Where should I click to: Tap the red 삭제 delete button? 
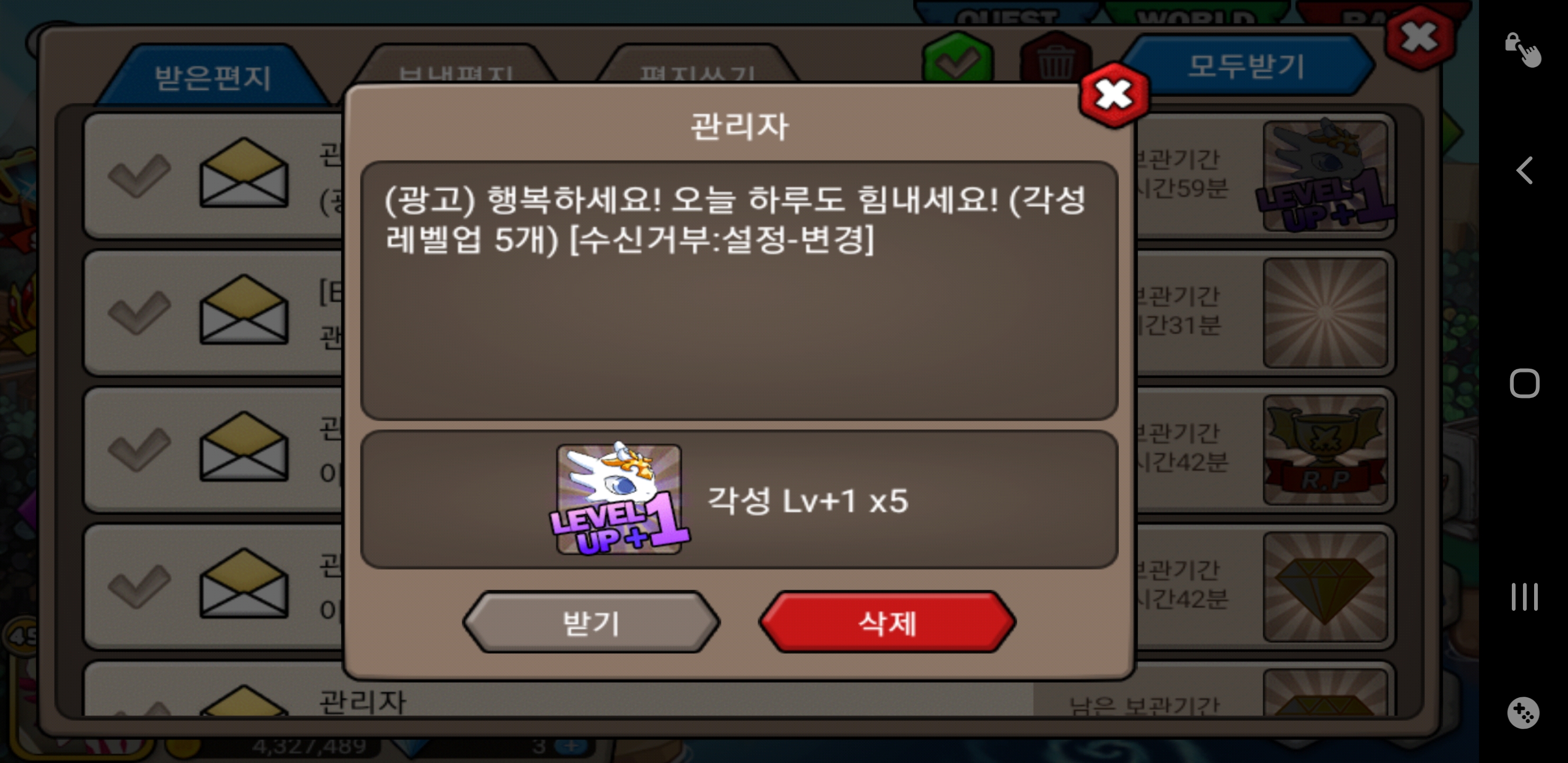887,623
